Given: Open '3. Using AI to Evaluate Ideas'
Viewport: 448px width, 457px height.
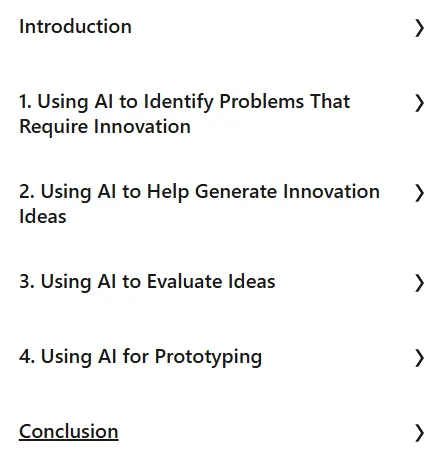Looking at the screenshot, I should (x=147, y=282).
